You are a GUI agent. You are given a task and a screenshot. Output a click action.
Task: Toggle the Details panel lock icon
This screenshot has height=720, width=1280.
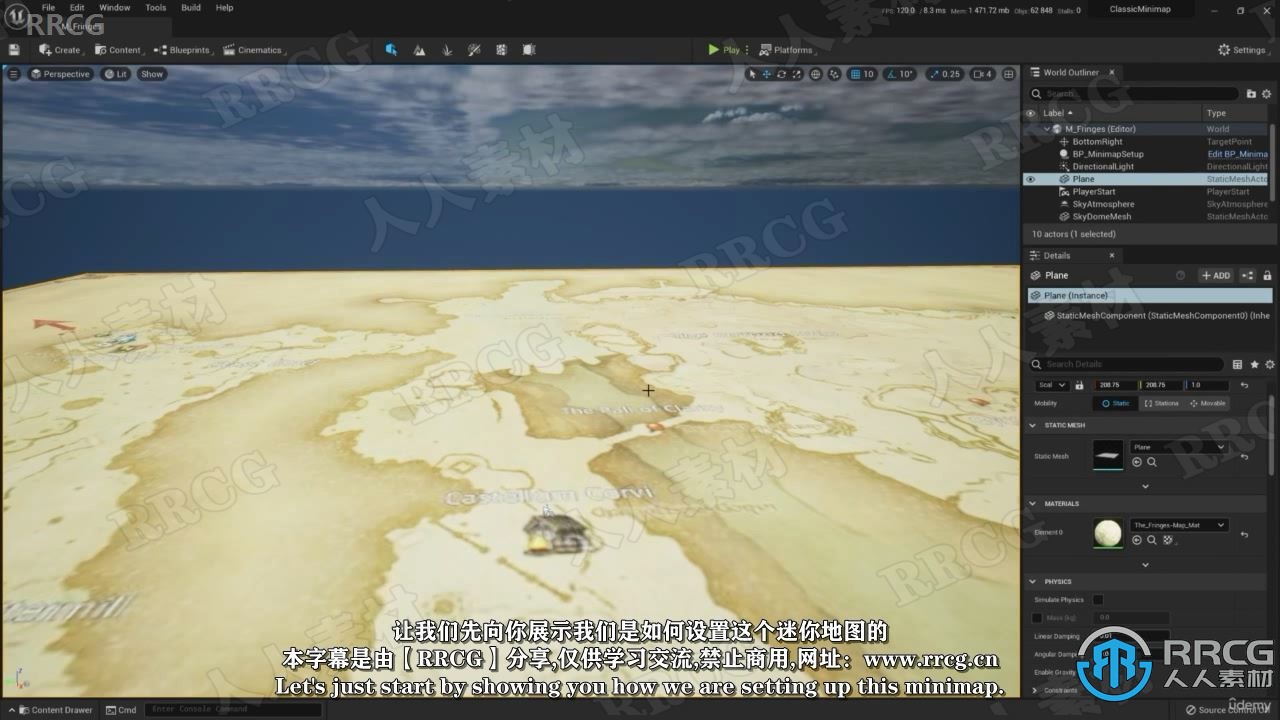(1267, 275)
